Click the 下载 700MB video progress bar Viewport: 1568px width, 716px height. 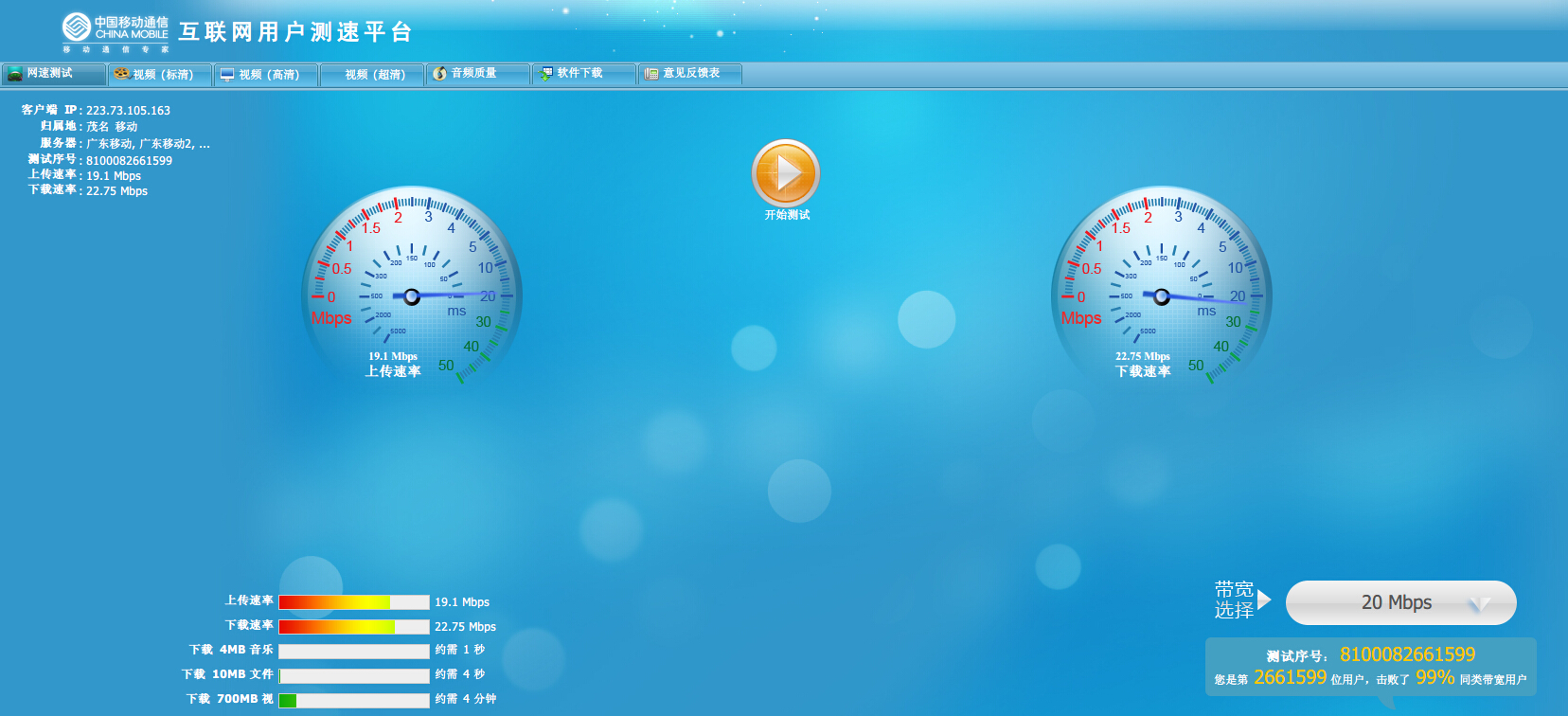coord(353,700)
